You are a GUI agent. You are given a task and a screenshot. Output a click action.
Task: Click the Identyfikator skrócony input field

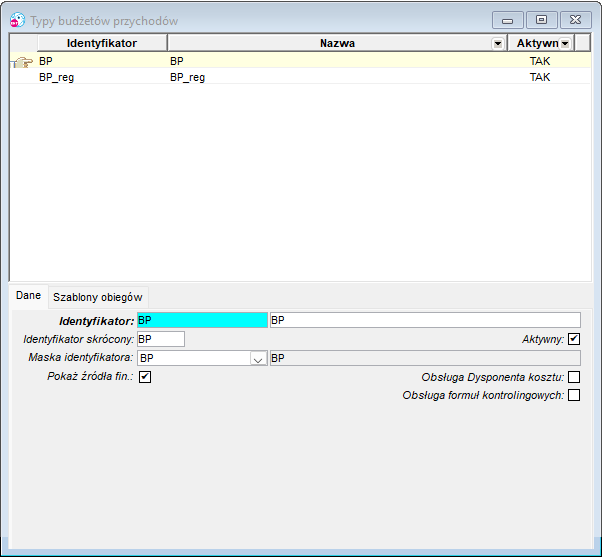[161, 339]
